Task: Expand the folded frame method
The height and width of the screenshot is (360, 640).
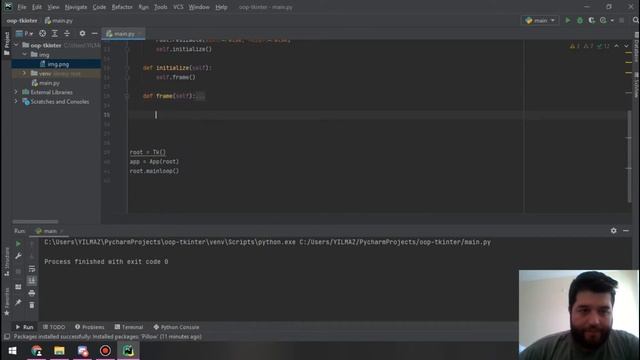Action: (200, 96)
